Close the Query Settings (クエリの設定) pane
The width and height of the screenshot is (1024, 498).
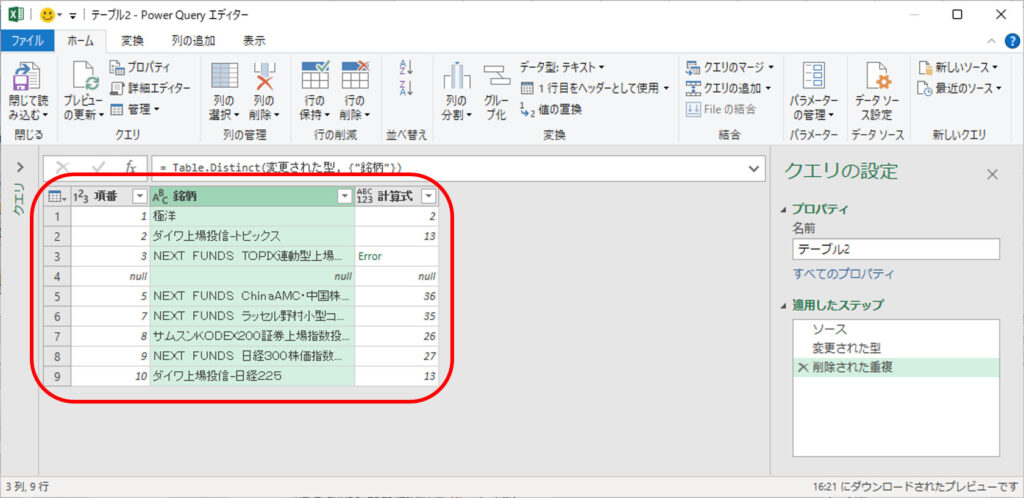[x=993, y=174]
